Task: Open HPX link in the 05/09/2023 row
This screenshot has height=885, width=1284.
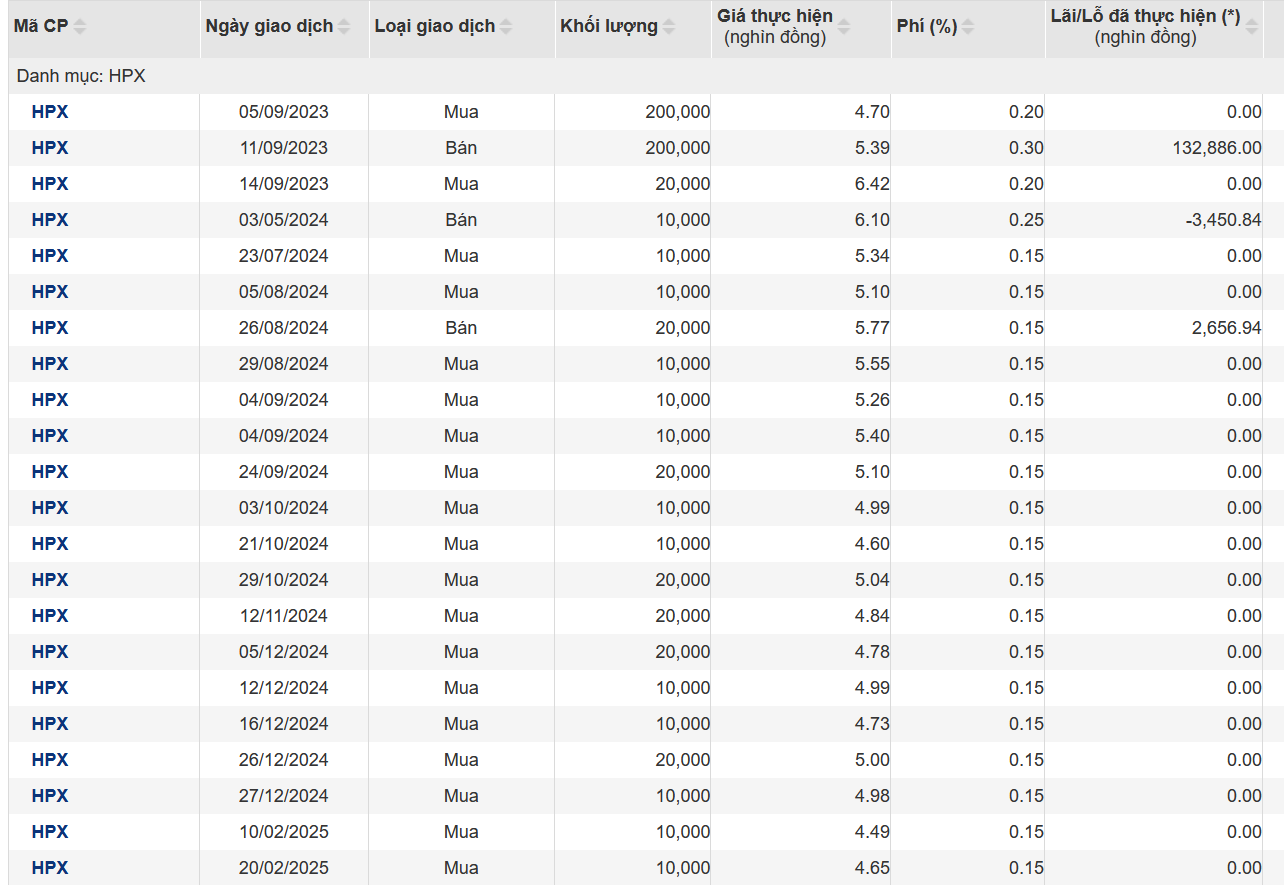Action: pyautogui.click(x=50, y=112)
